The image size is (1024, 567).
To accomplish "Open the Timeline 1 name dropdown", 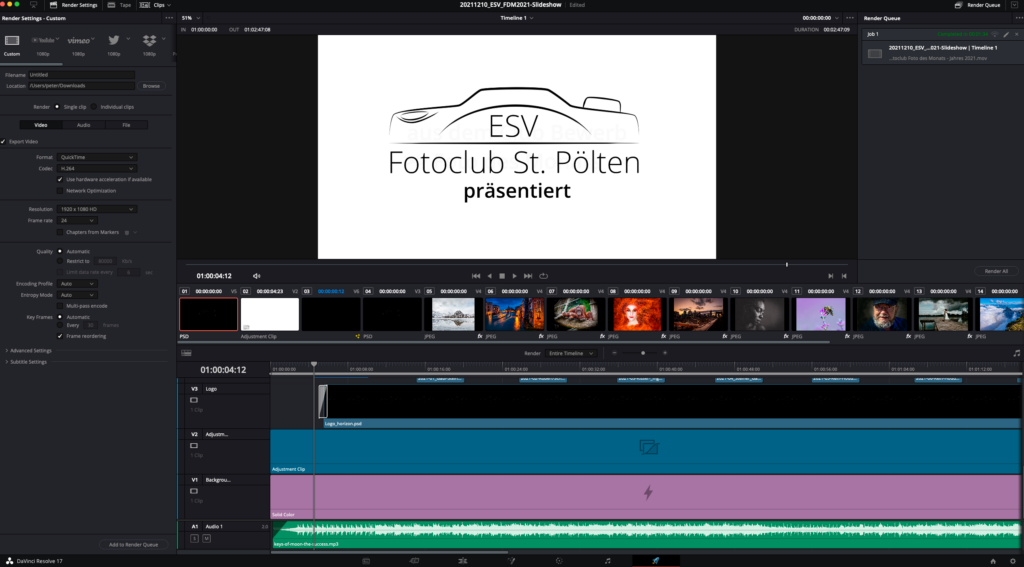I will tap(517, 18).
